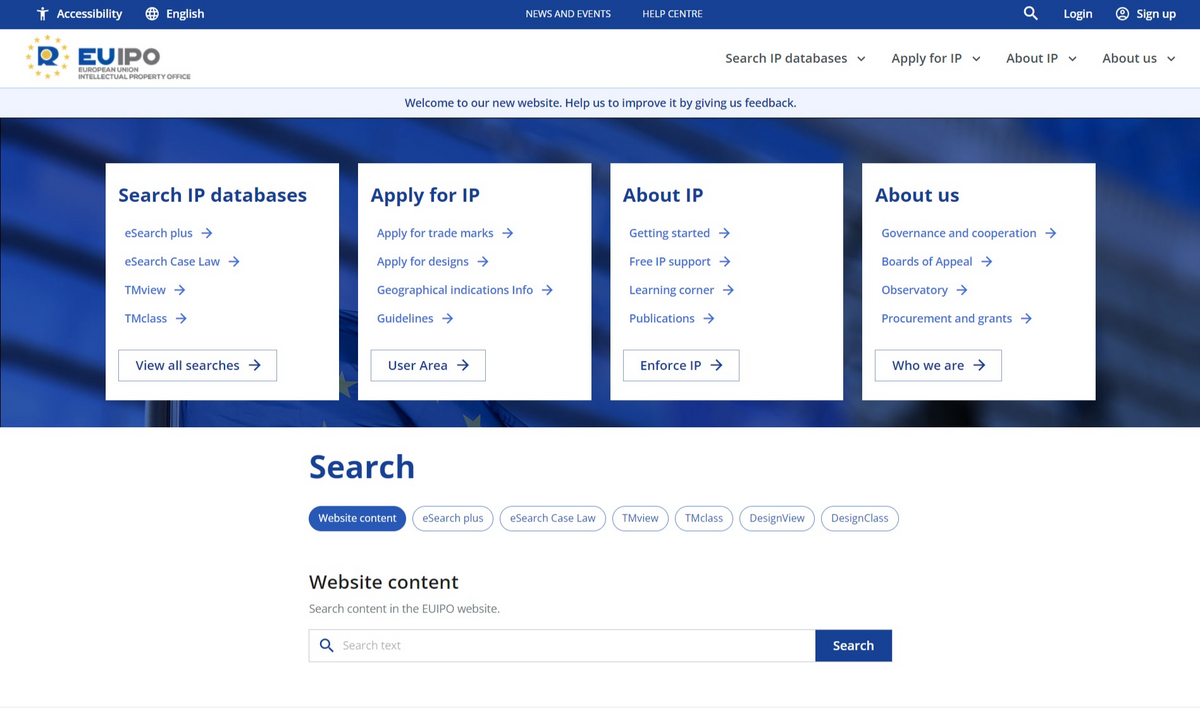Open Learning corner link
Image resolution: width=1200 pixels, height=708 pixels.
(x=682, y=290)
